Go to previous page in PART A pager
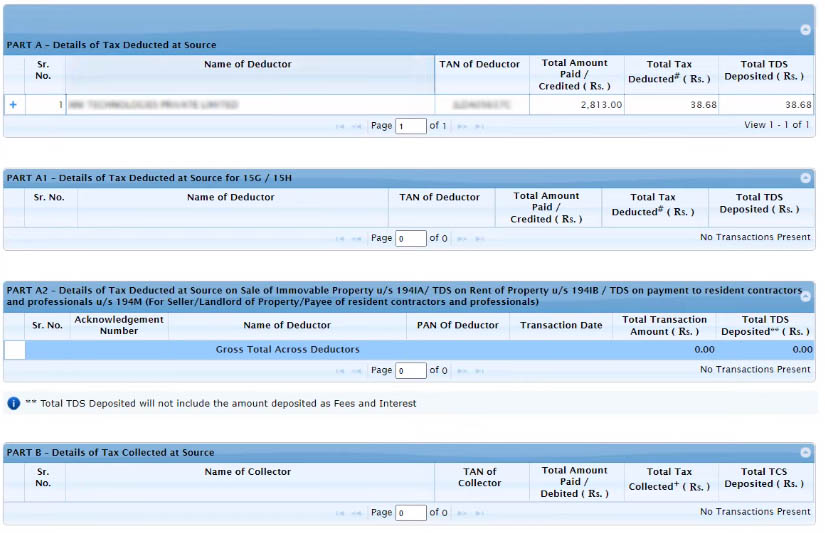This screenshot has width=825, height=533. (357, 126)
